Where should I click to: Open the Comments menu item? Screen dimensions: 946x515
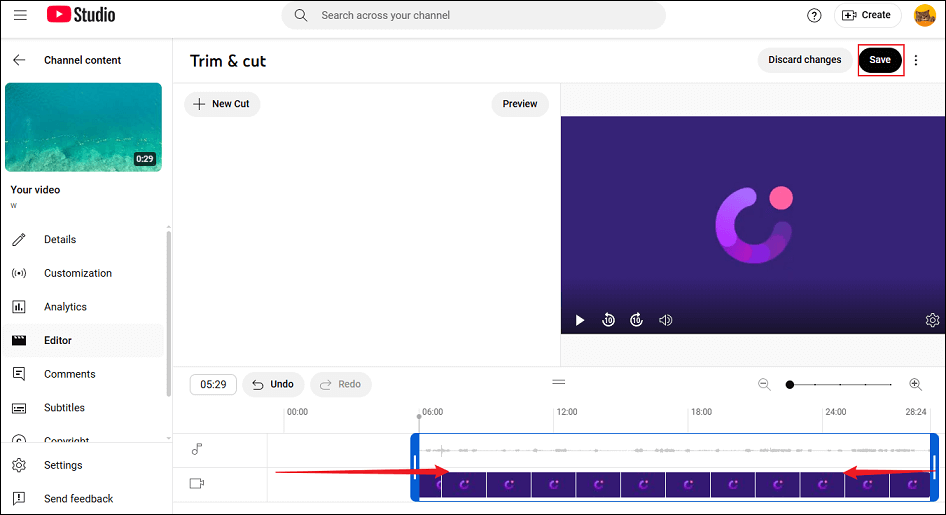click(x=84, y=374)
